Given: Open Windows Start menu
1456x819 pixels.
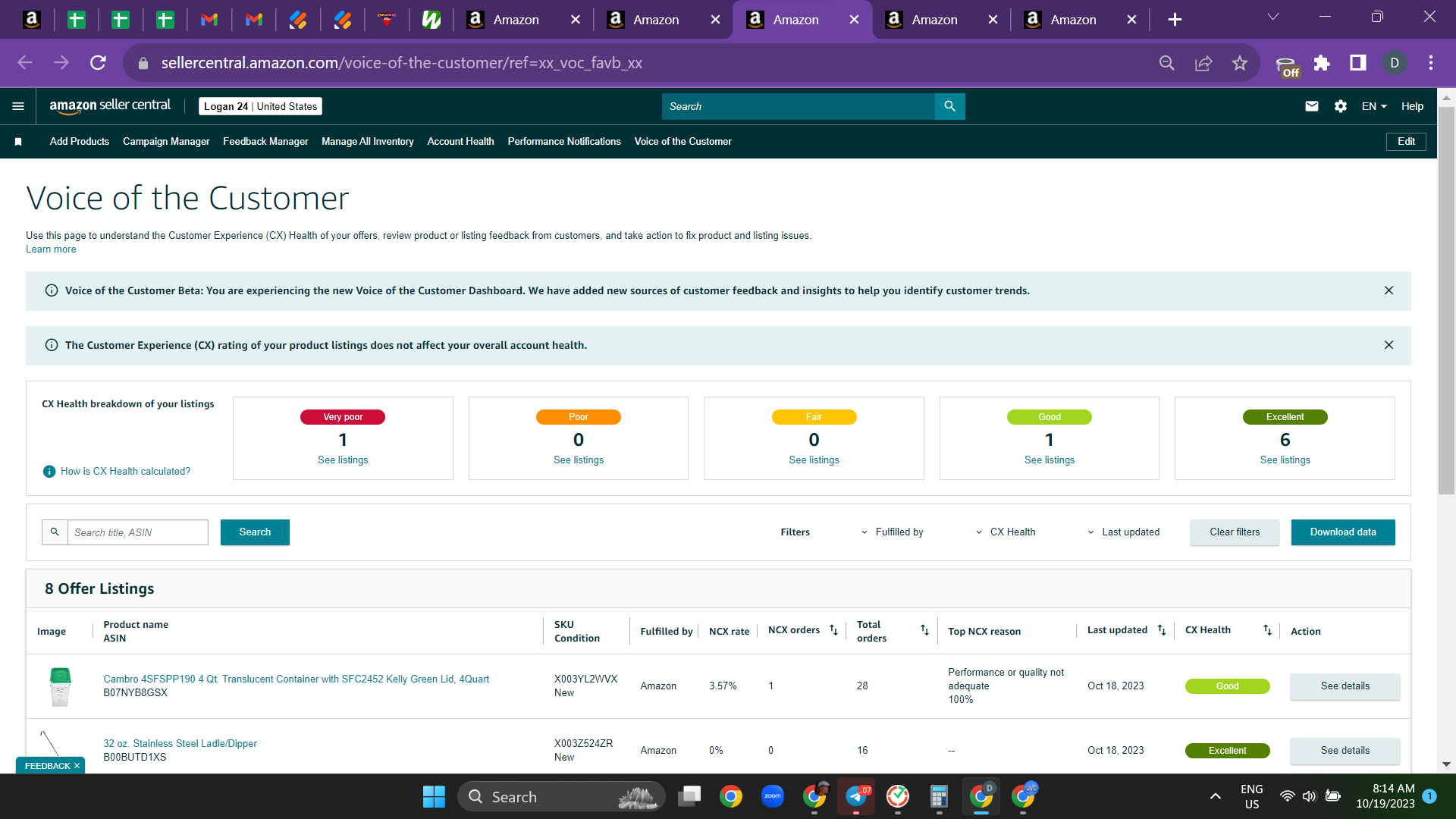Looking at the screenshot, I should pos(434,796).
